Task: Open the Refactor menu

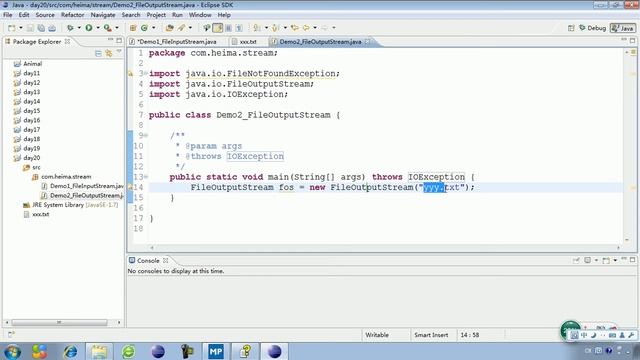Action: pos(72,15)
